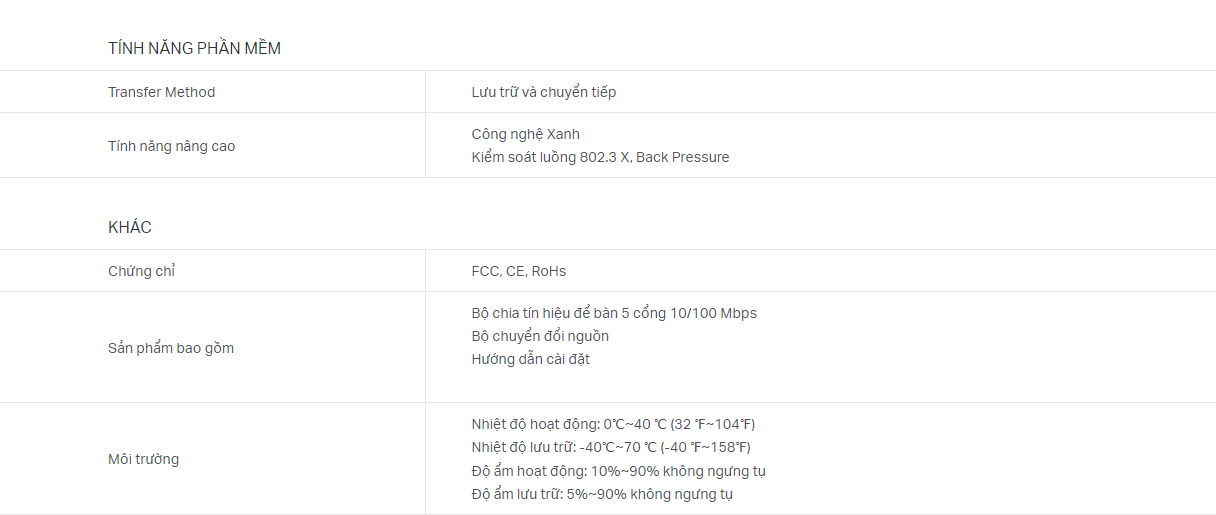Select the Transfer Method label
Screen dimensions: 1216x515
tap(161, 92)
